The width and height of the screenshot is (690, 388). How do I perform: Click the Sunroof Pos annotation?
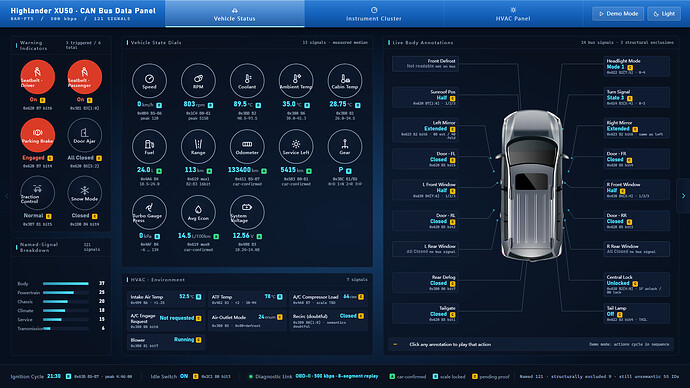click(x=425, y=97)
